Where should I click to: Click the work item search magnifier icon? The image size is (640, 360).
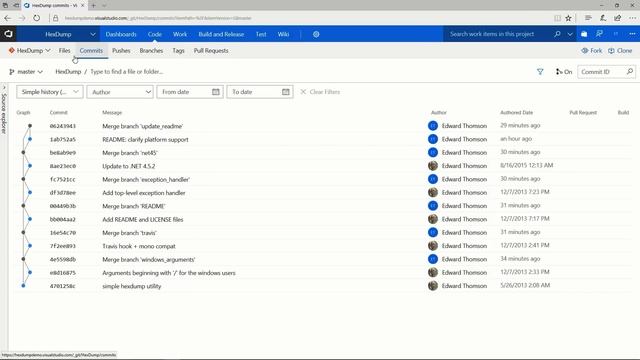click(x=557, y=34)
